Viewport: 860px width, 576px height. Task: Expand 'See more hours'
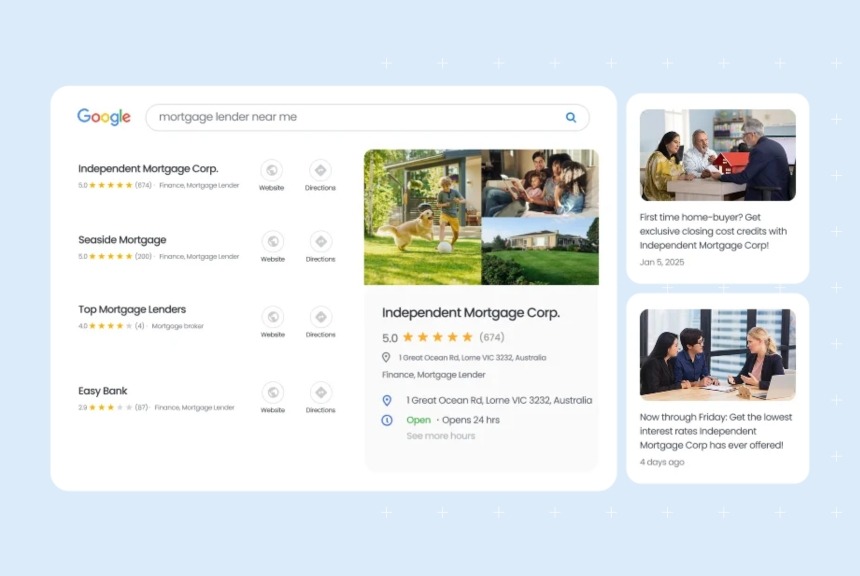(440, 436)
